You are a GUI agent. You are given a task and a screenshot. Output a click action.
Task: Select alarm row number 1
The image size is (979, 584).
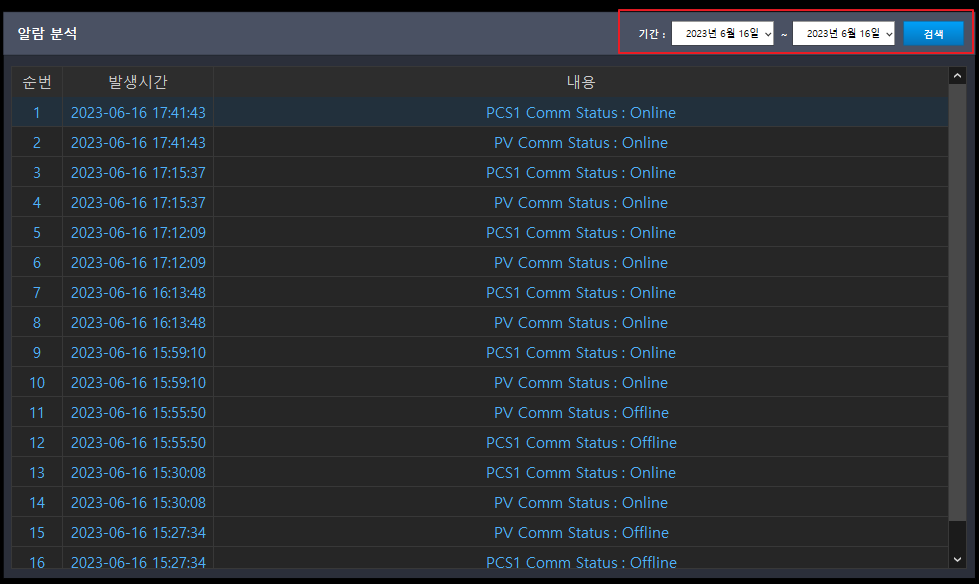tap(480, 112)
